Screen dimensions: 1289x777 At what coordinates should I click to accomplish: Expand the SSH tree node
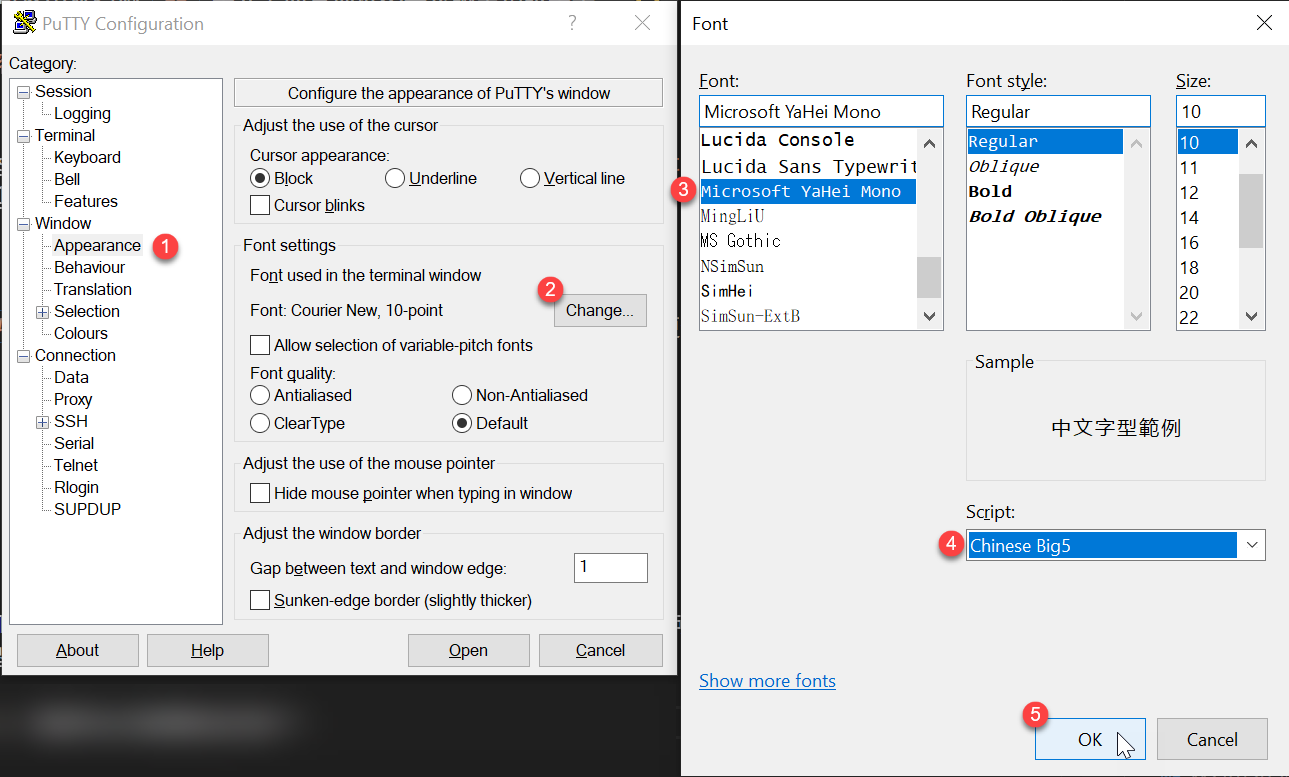pyautogui.click(x=43, y=422)
